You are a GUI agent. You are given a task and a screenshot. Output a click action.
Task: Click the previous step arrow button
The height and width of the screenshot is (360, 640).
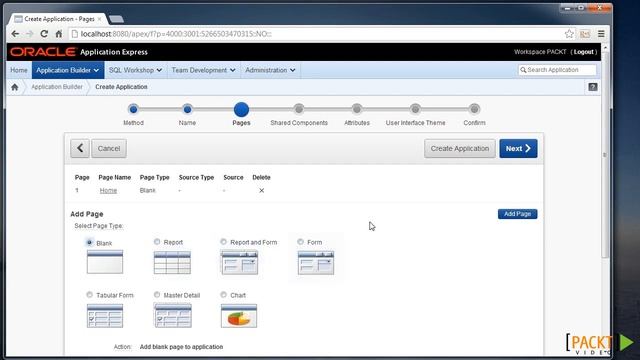tap(80, 148)
